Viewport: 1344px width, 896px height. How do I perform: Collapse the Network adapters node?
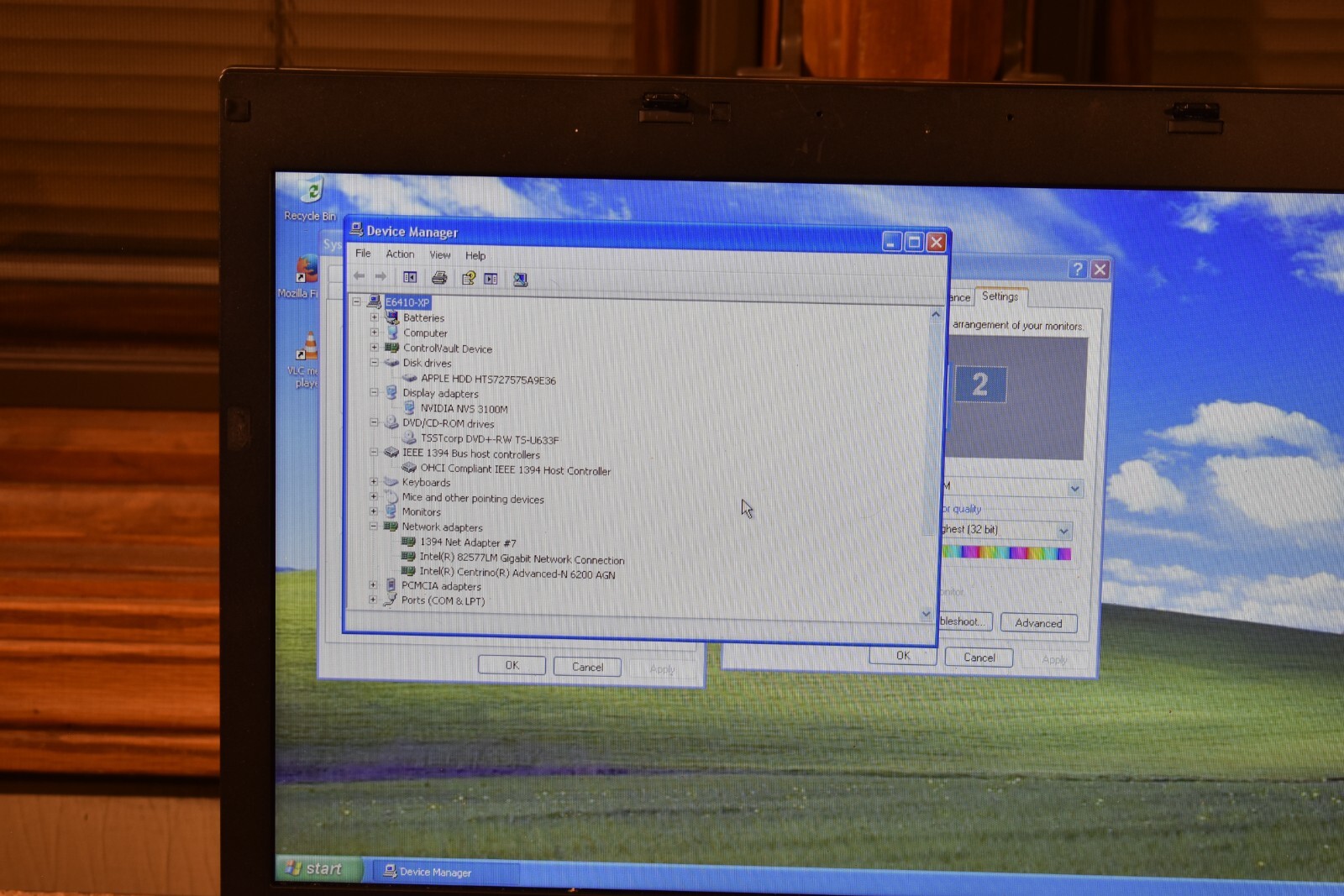[x=373, y=527]
